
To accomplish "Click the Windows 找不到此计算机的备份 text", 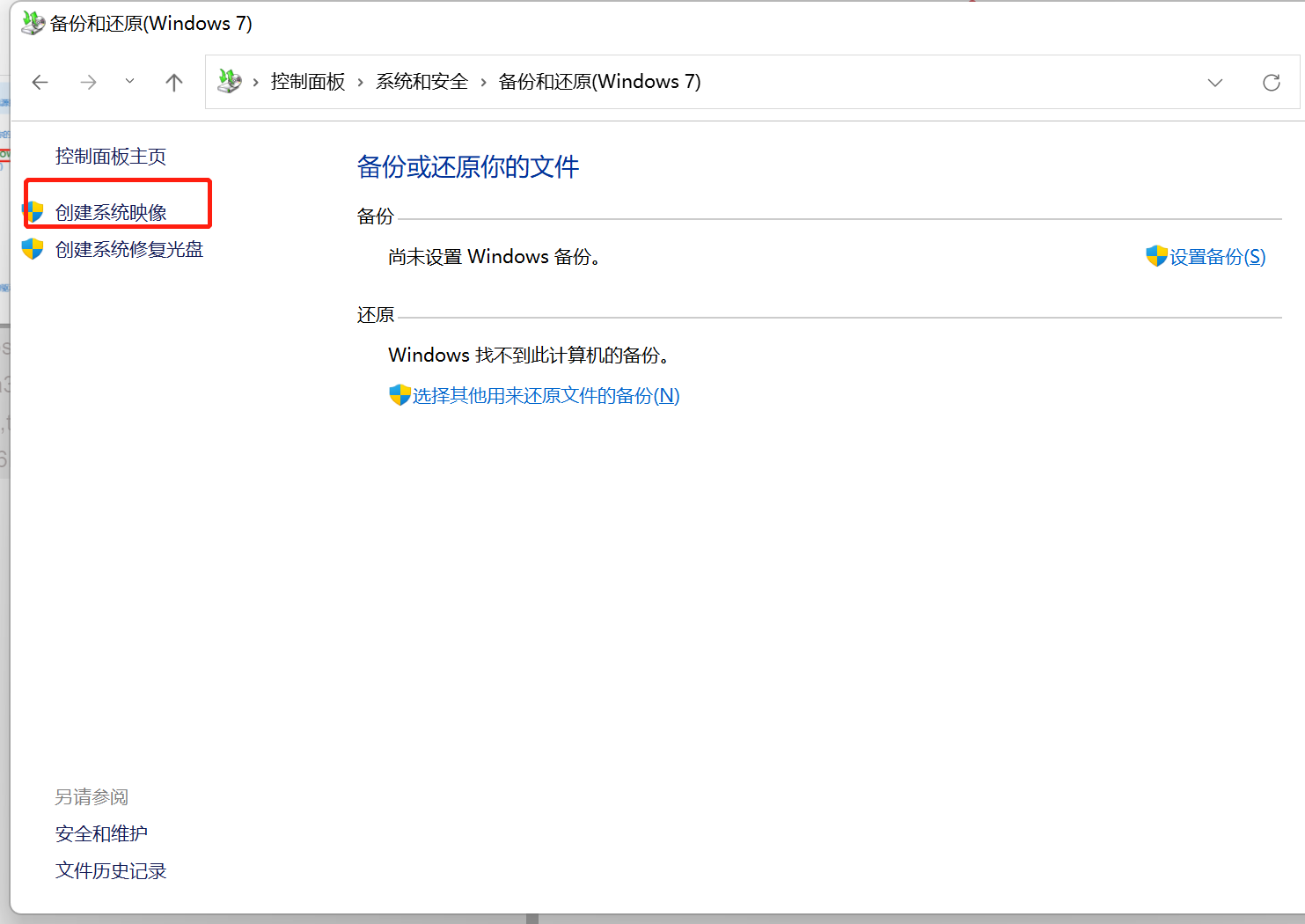I will pos(529,356).
